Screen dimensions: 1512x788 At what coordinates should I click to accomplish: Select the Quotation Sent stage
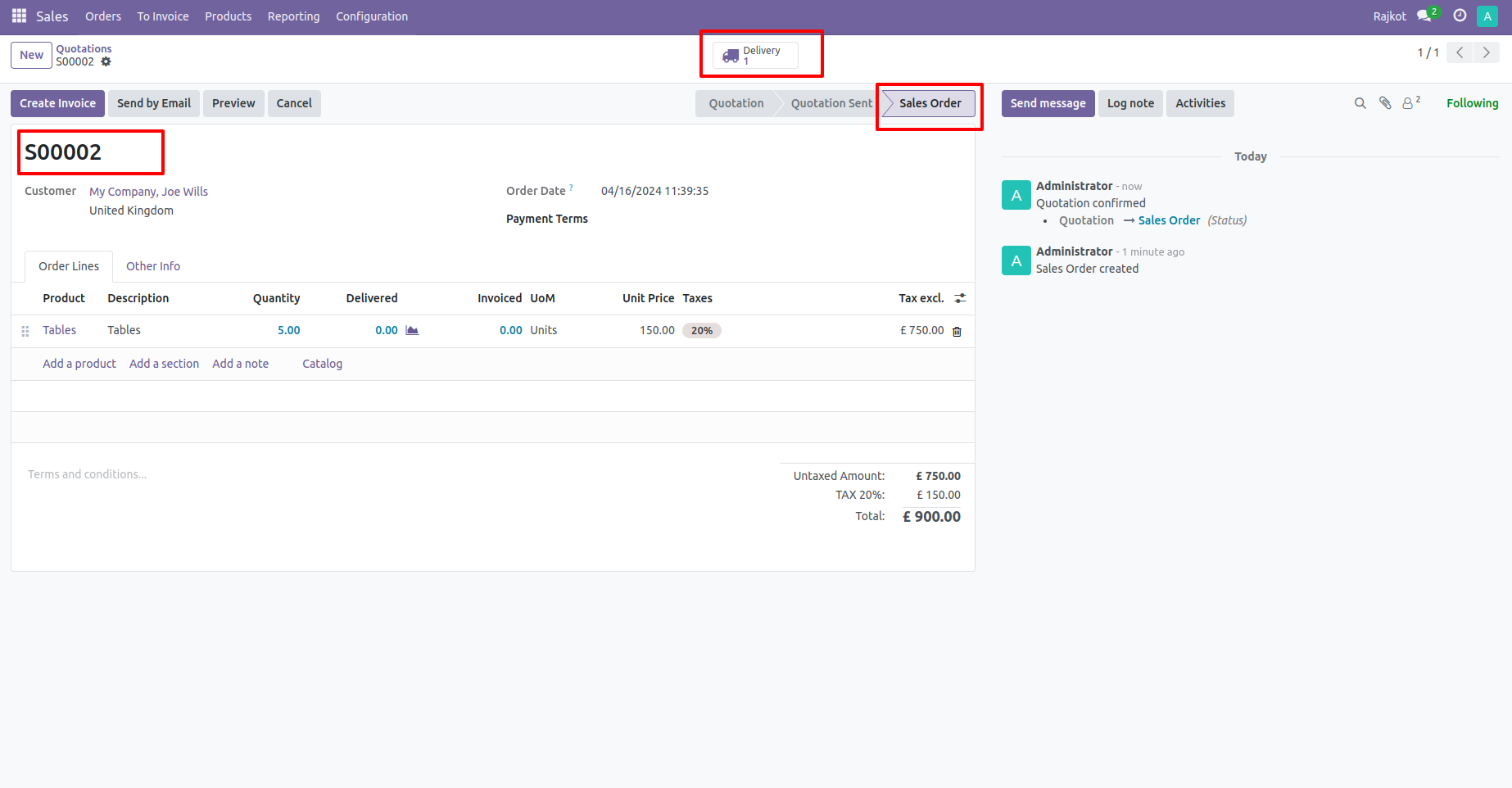831,103
